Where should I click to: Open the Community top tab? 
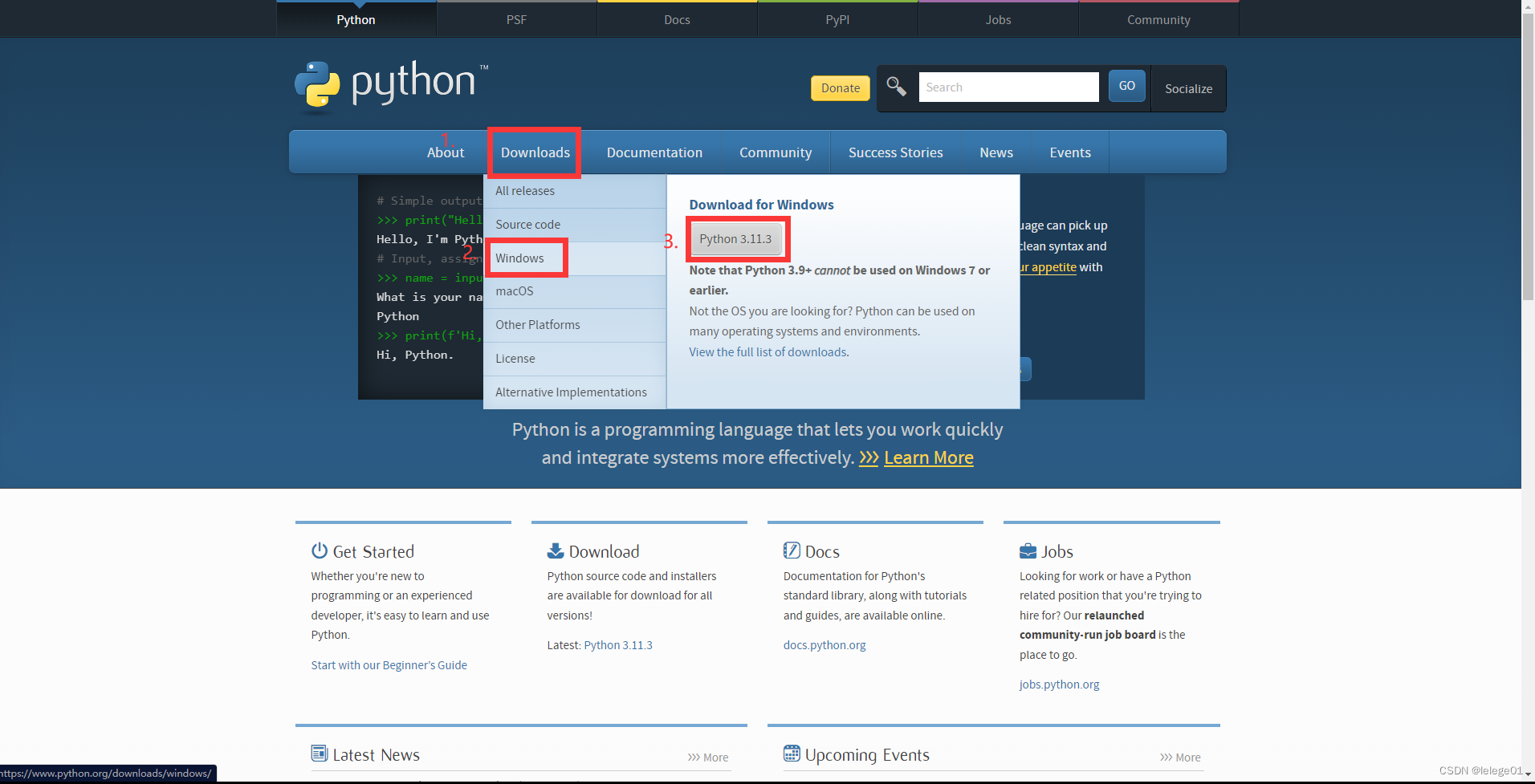pos(1158,19)
